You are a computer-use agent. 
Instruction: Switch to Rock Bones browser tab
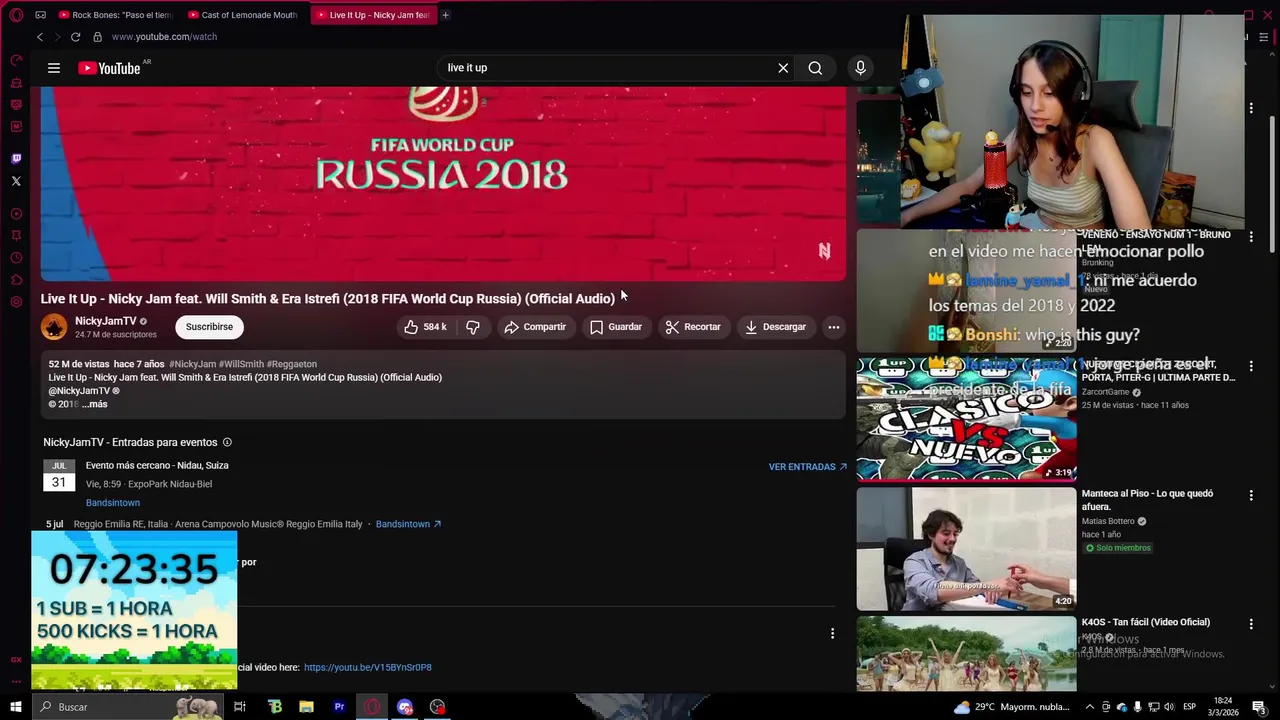(115, 15)
